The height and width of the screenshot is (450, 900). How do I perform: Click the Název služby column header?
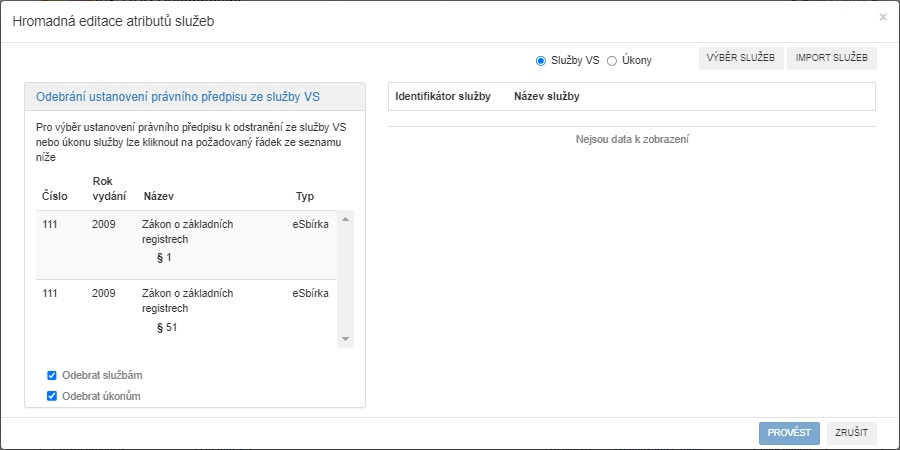[x=546, y=97]
